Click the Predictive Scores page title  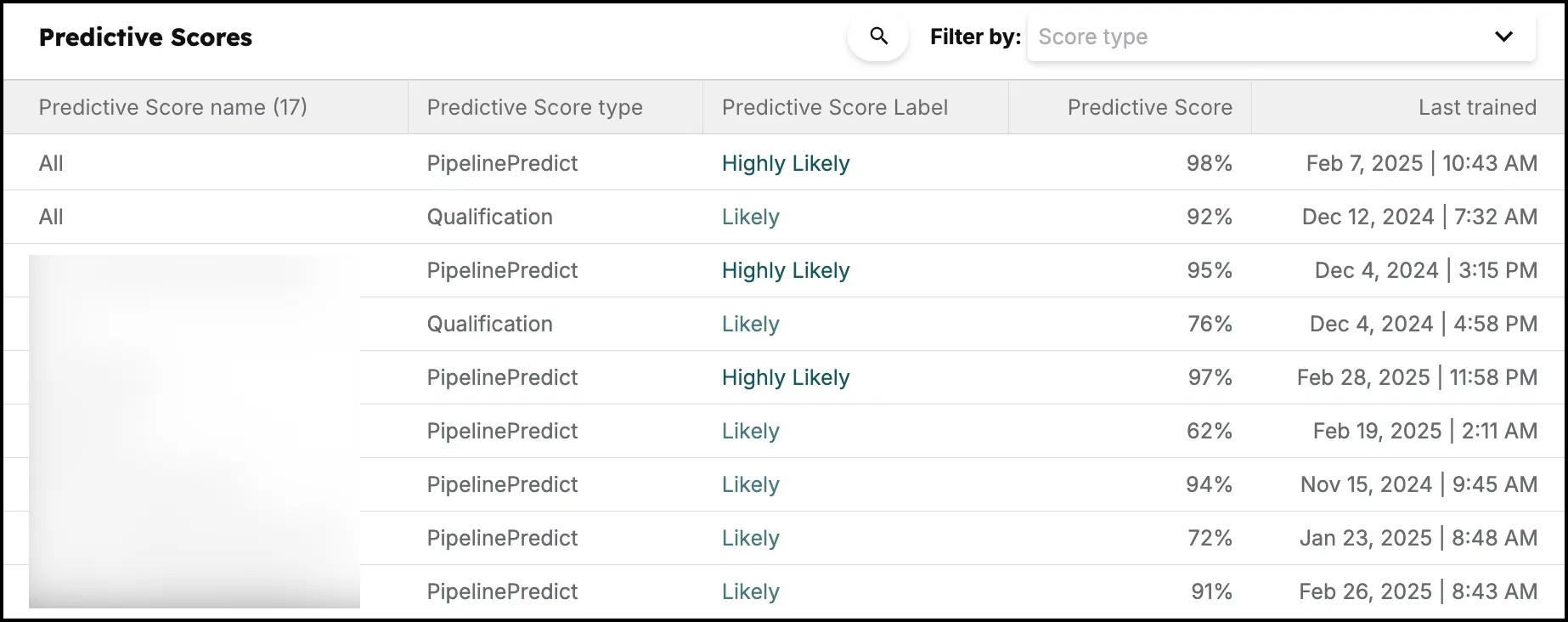point(145,37)
